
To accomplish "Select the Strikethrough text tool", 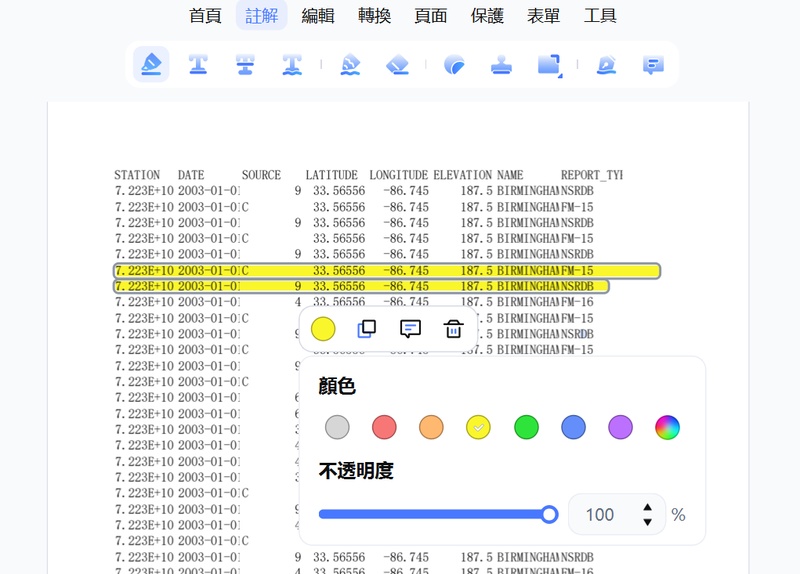I will [245, 65].
